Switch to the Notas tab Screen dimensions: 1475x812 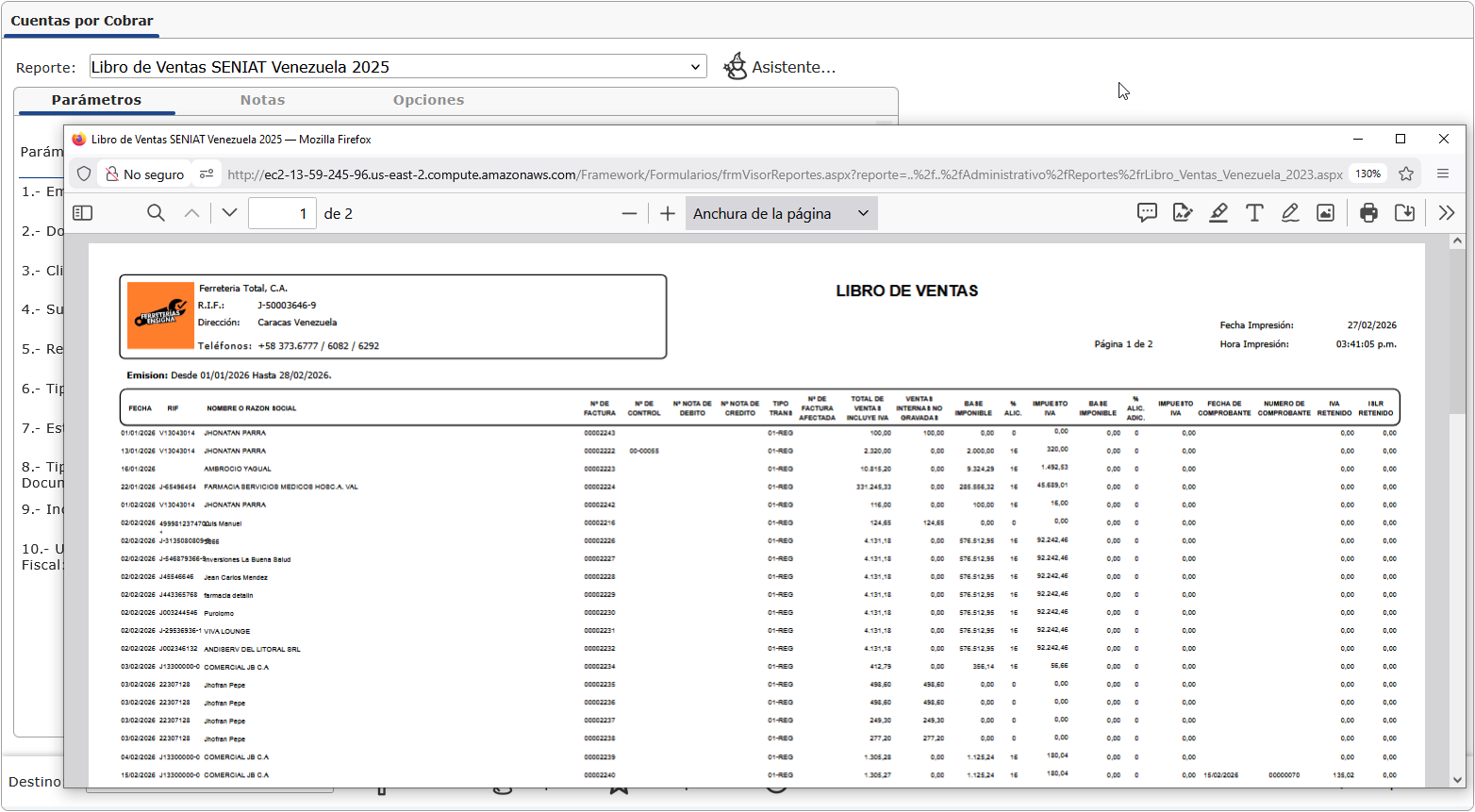point(262,100)
